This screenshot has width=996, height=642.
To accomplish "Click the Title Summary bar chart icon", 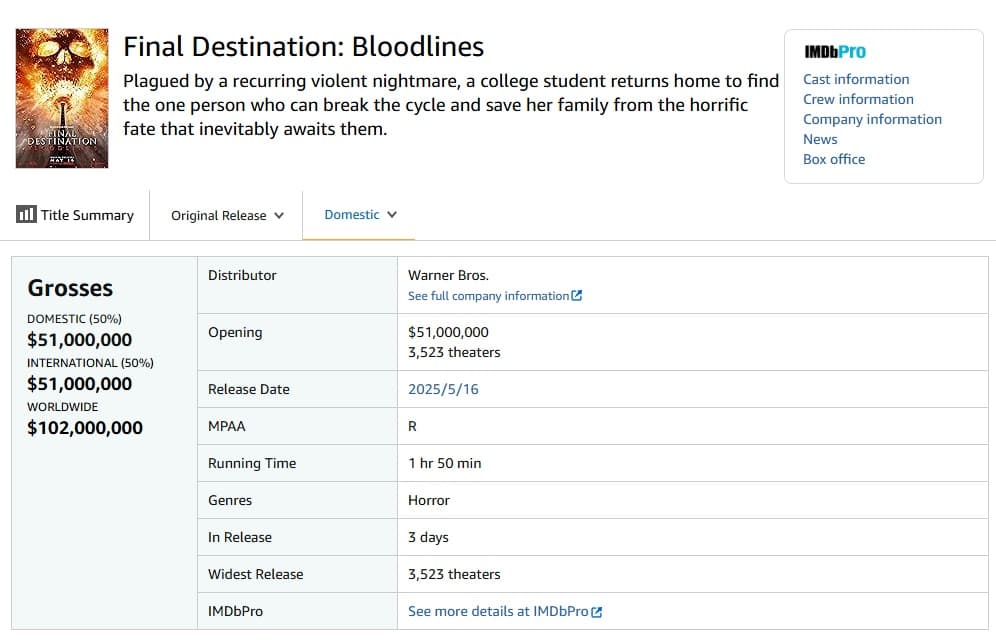I will click(x=26, y=214).
